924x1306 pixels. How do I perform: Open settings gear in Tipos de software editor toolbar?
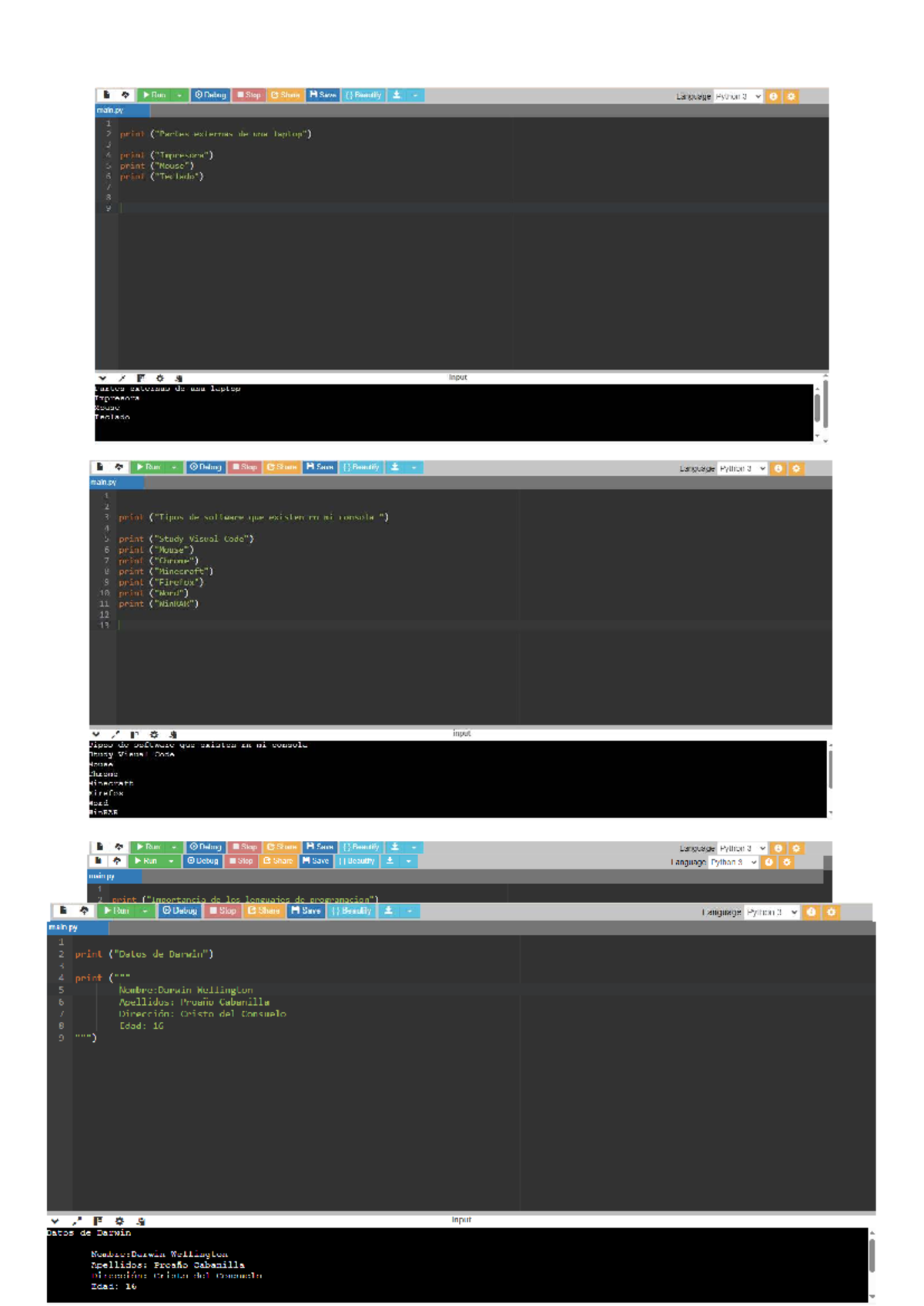[796, 468]
